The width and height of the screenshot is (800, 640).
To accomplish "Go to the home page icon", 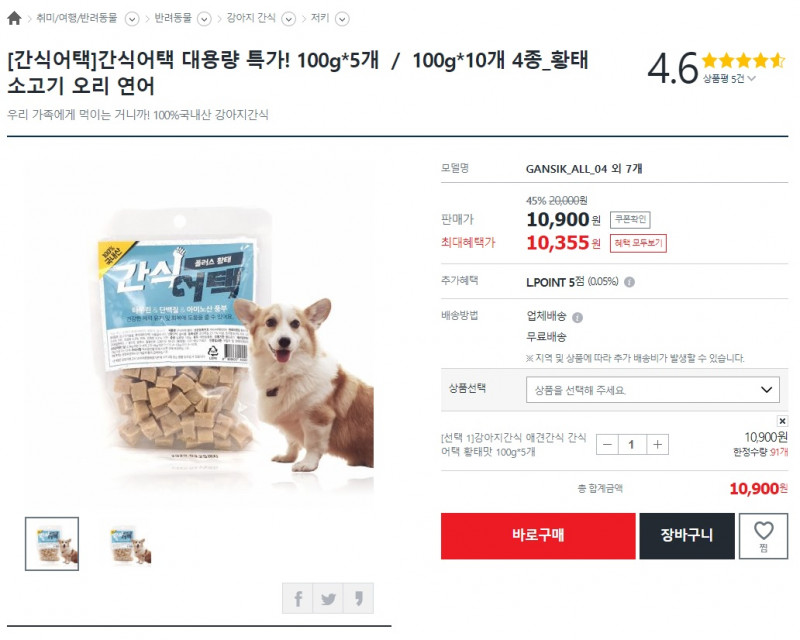I will point(14,18).
